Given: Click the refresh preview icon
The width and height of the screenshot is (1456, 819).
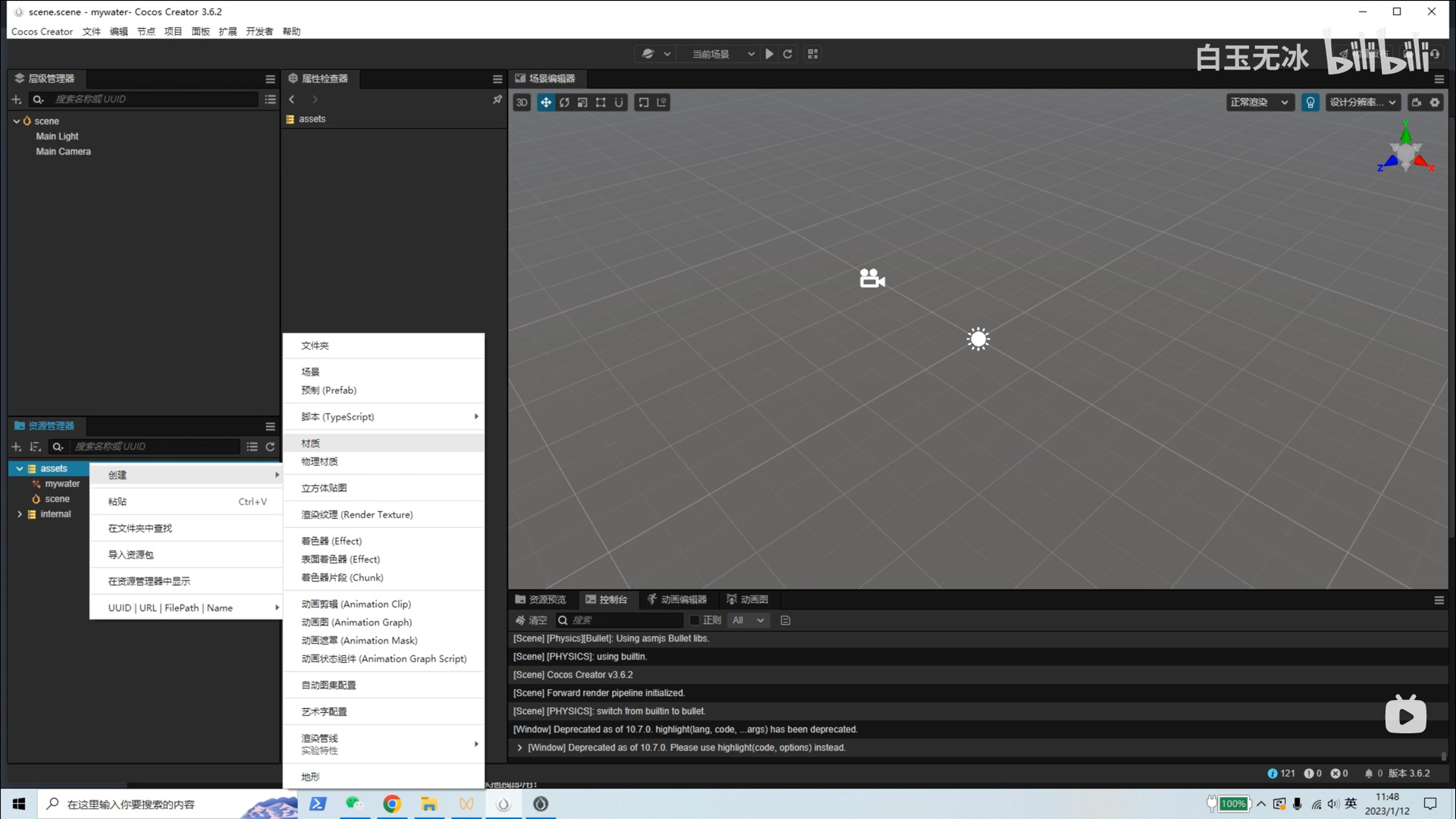Looking at the screenshot, I should tap(788, 54).
